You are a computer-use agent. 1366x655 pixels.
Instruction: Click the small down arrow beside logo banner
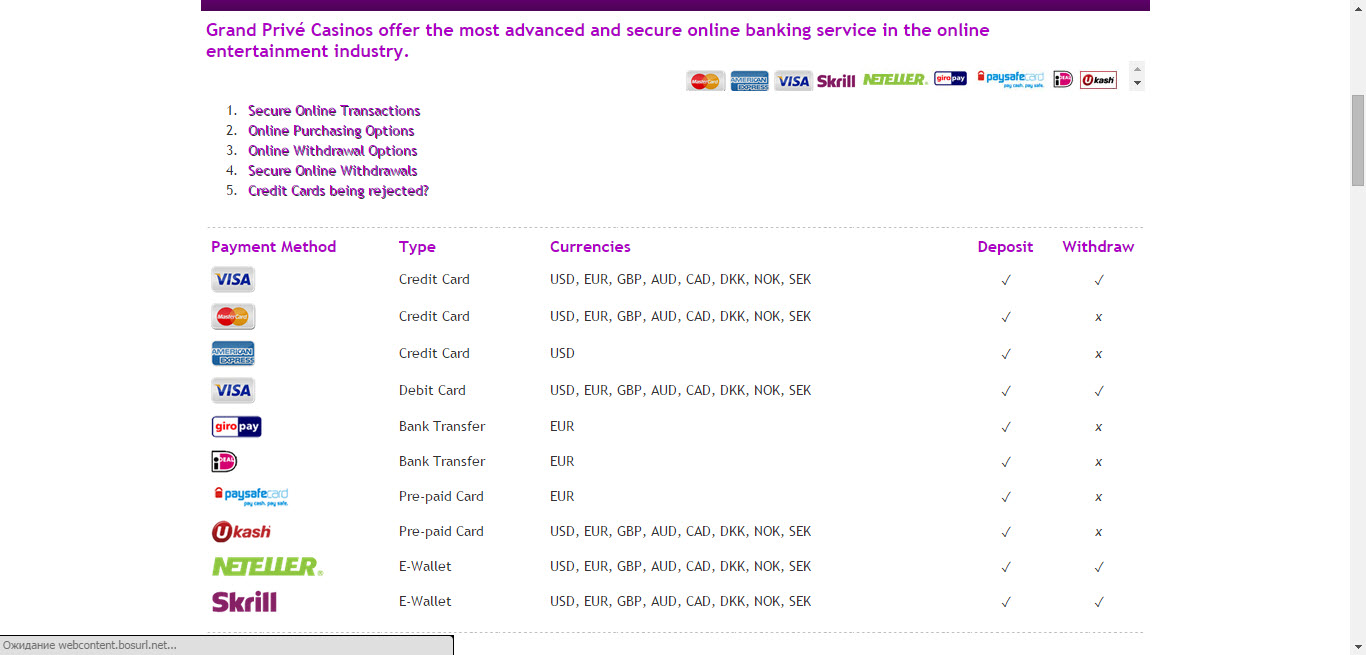tap(1136, 84)
